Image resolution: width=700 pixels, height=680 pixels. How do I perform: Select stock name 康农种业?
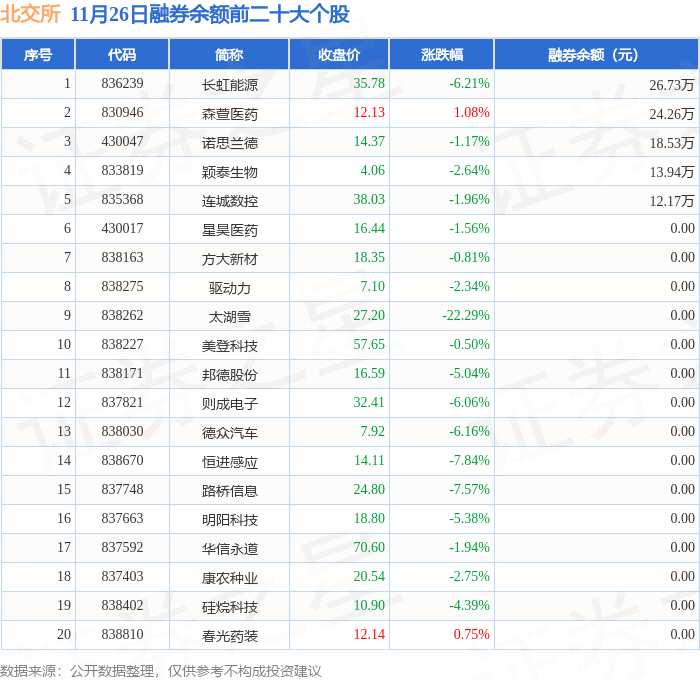(x=229, y=578)
